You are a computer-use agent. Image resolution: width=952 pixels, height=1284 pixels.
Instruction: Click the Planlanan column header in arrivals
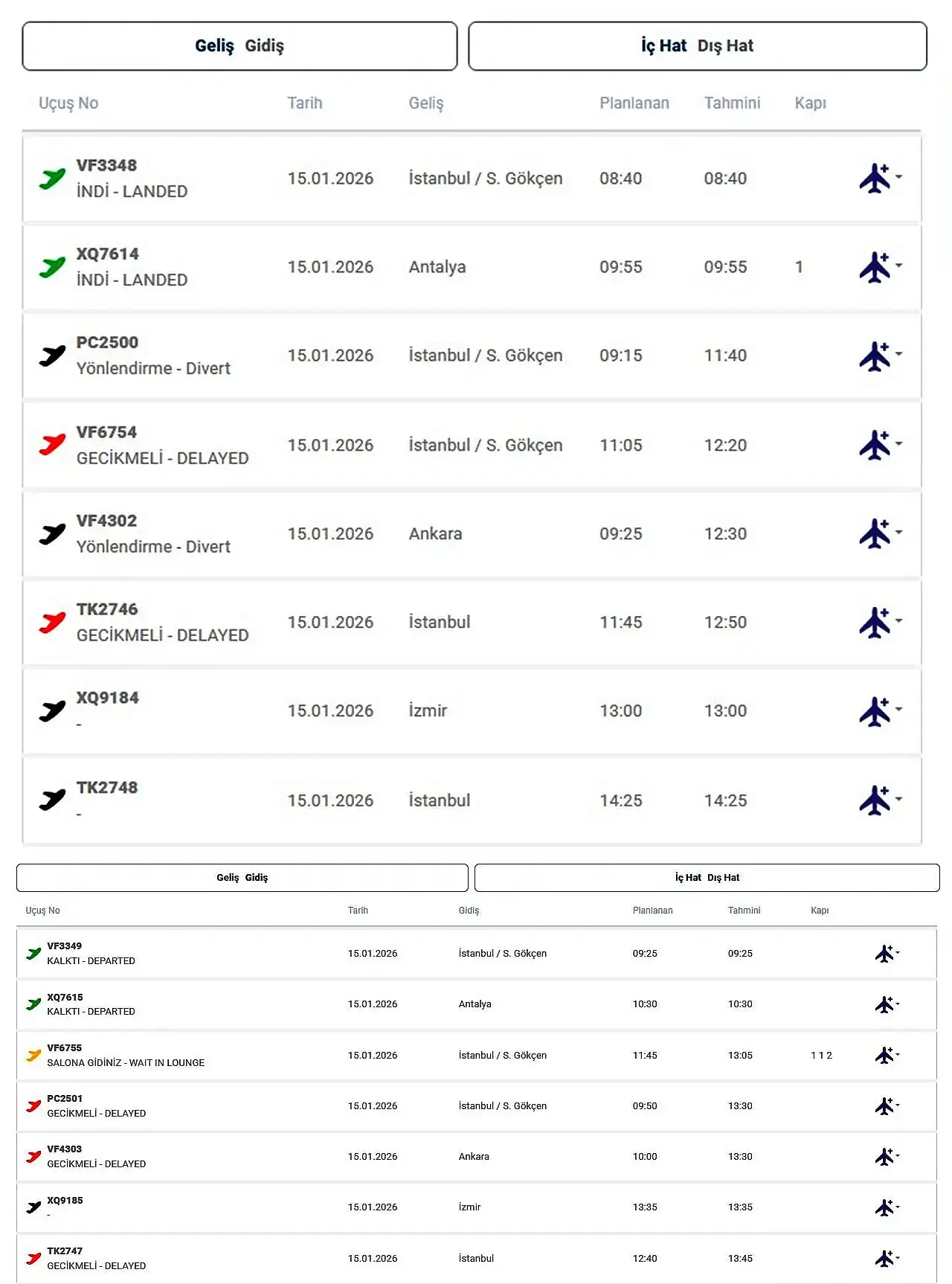[634, 103]
